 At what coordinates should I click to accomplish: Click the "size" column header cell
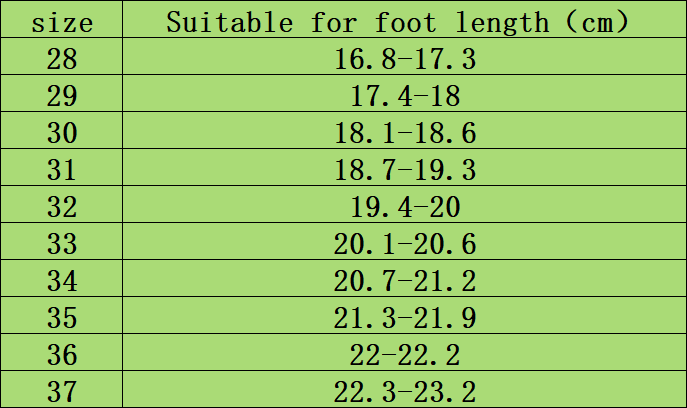62,22
